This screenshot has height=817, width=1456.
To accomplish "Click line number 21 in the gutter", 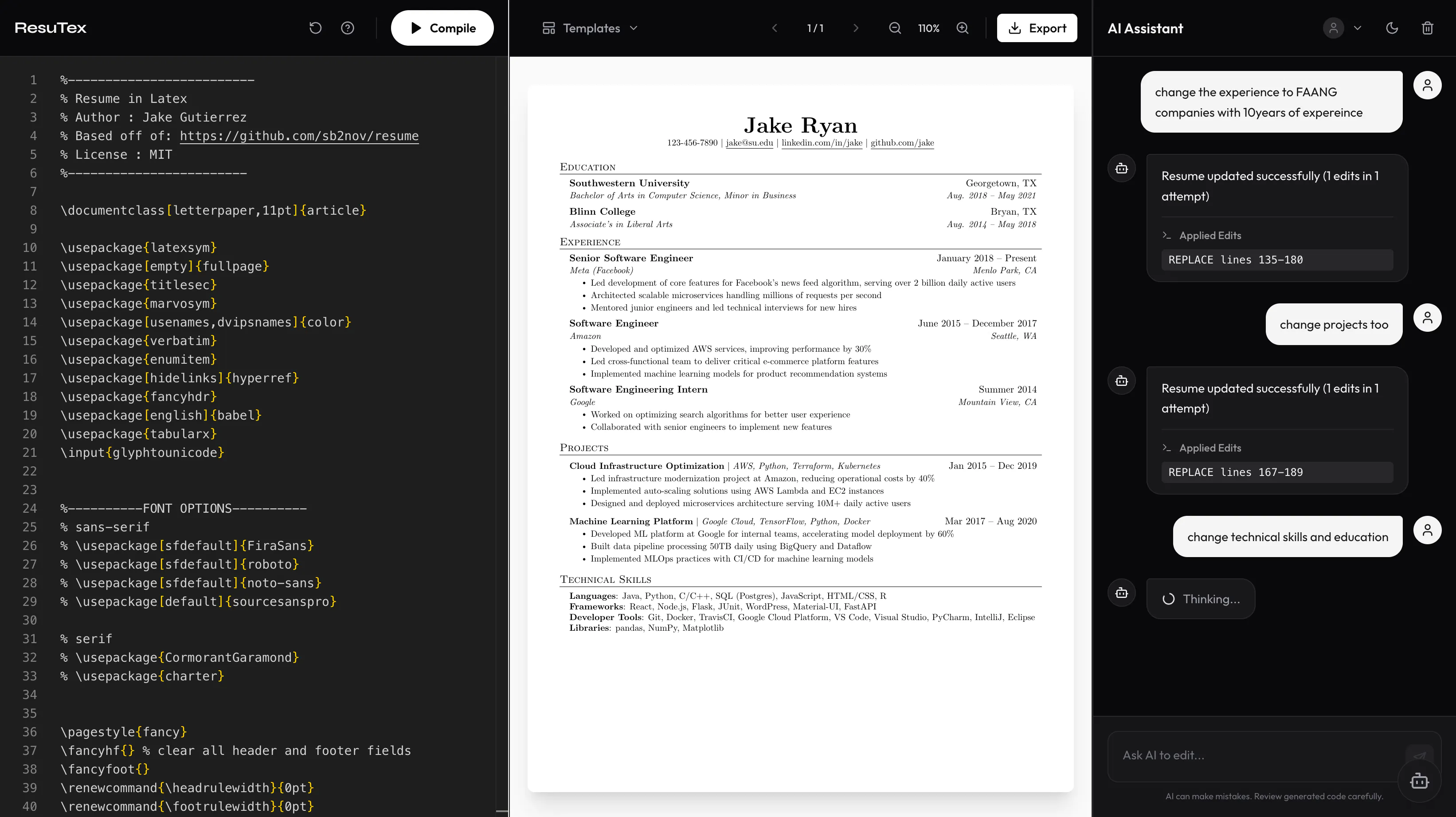I will click(29, 452).
